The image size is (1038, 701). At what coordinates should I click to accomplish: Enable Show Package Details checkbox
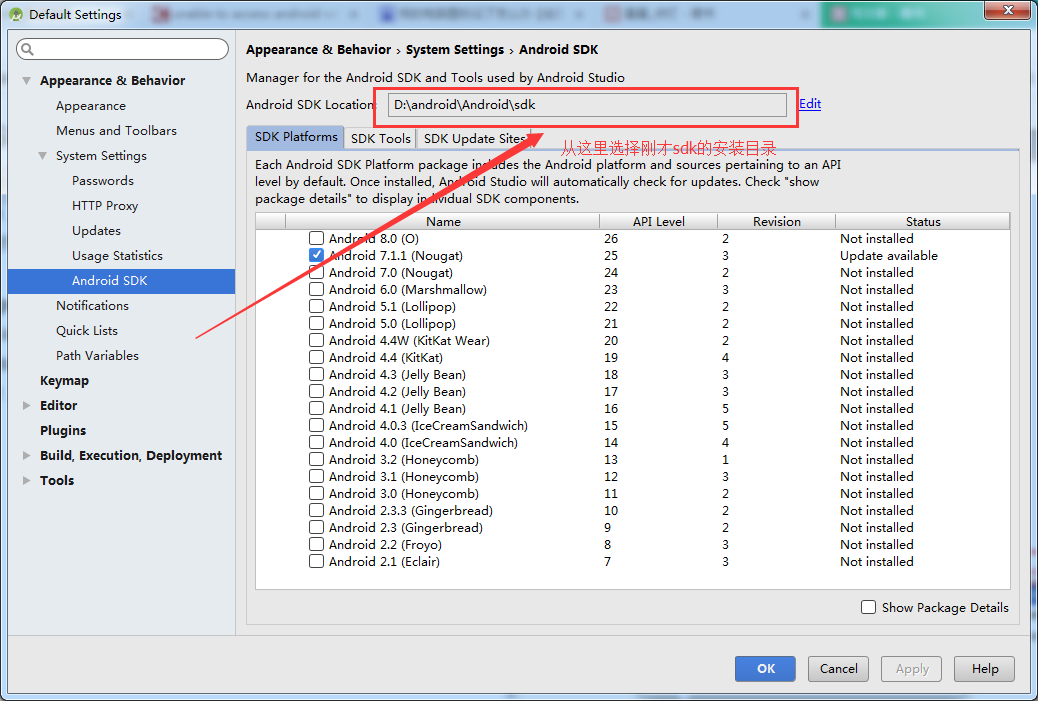pyautogui.click(x=869, y=607)
